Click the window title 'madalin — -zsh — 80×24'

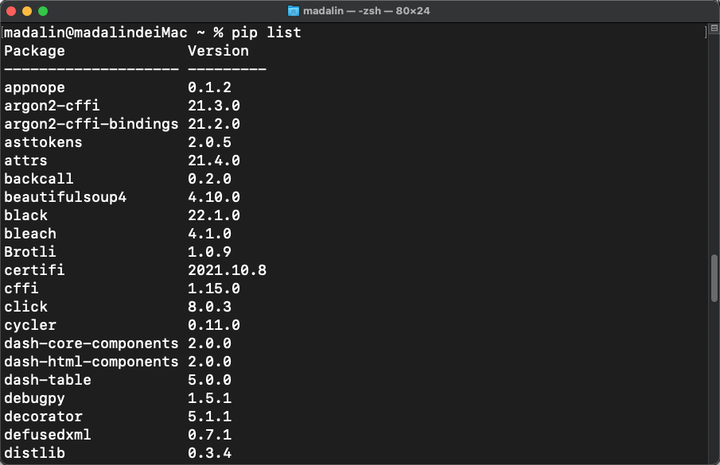click(x=366, y=11)
